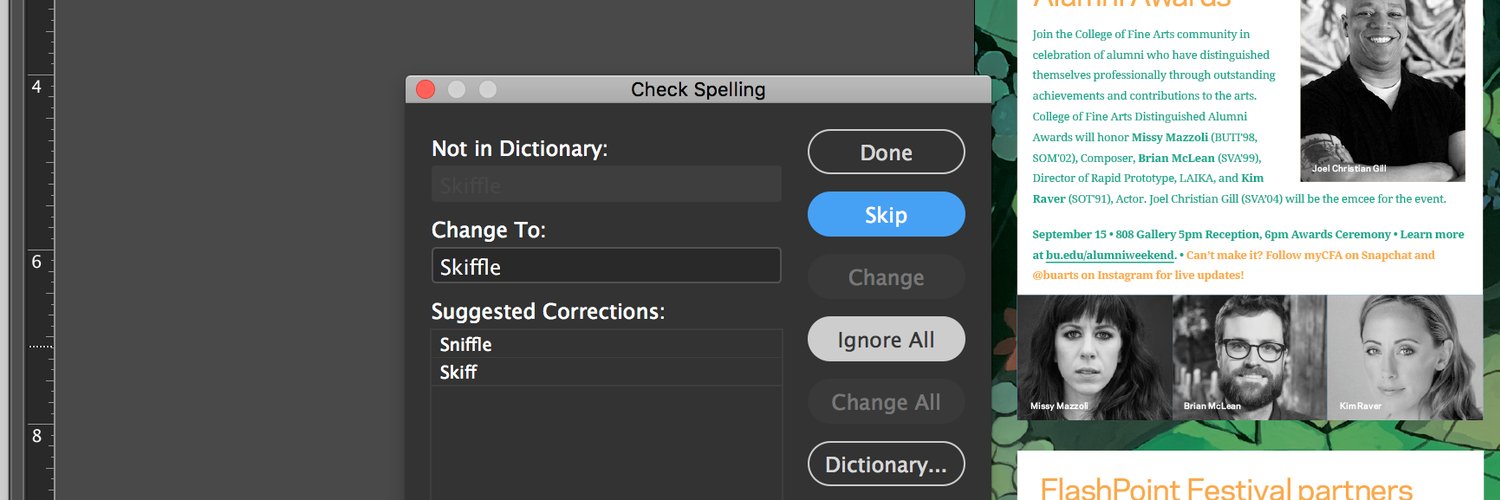Select the suggested correction Sniffle
The width and height of the screenshot is (1500, 500).
click(606, 344)
